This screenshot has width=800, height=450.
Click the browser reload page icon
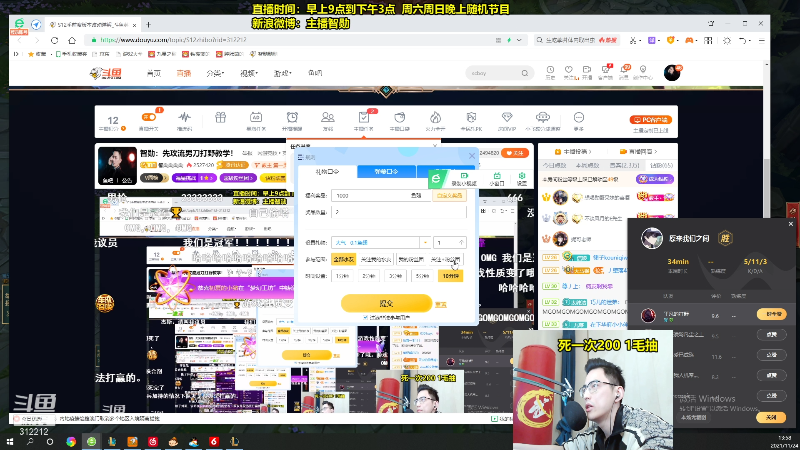pyautogui.click(x=54, y=40)
